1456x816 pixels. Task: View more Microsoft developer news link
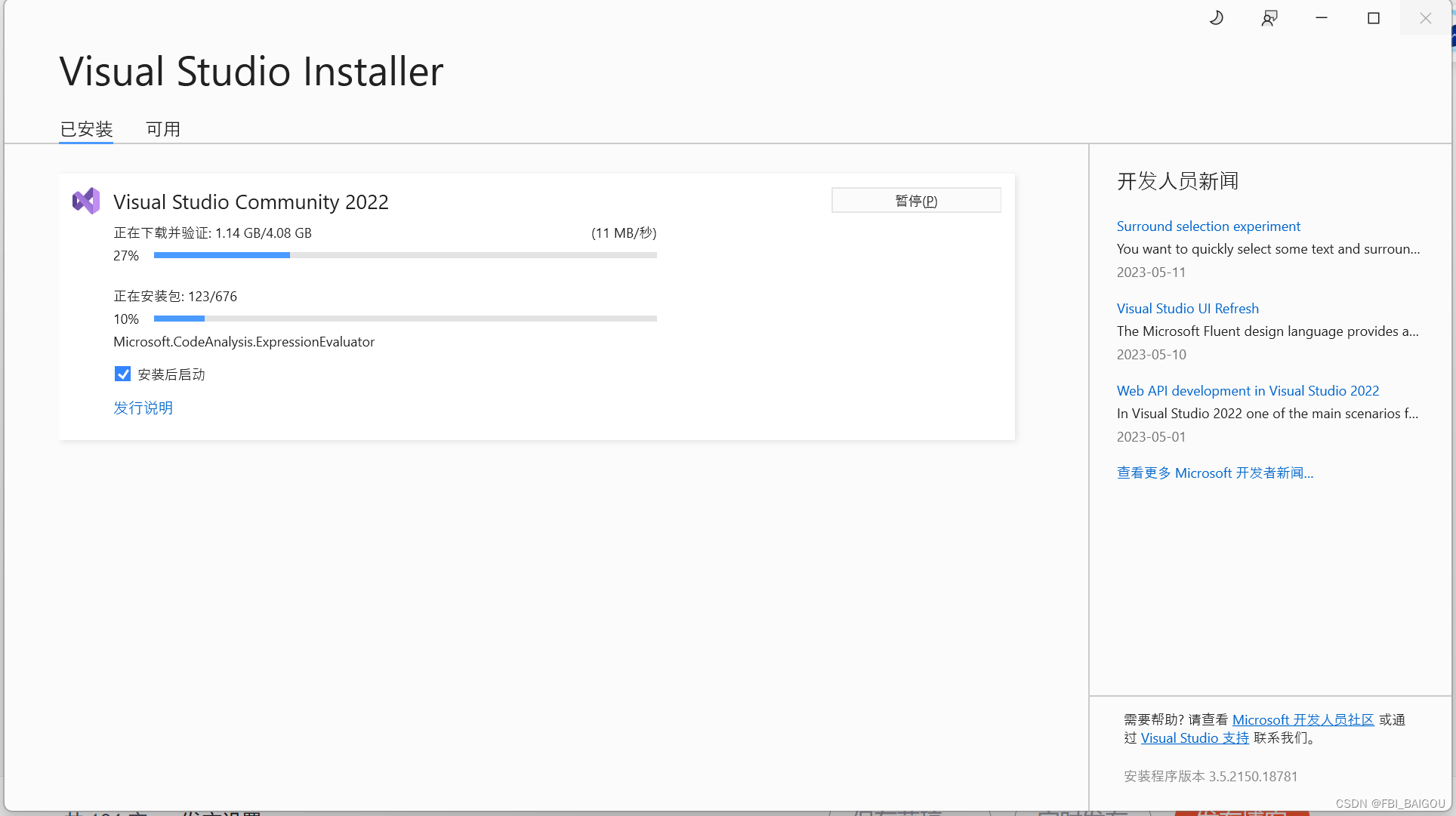pos(1214,473)
